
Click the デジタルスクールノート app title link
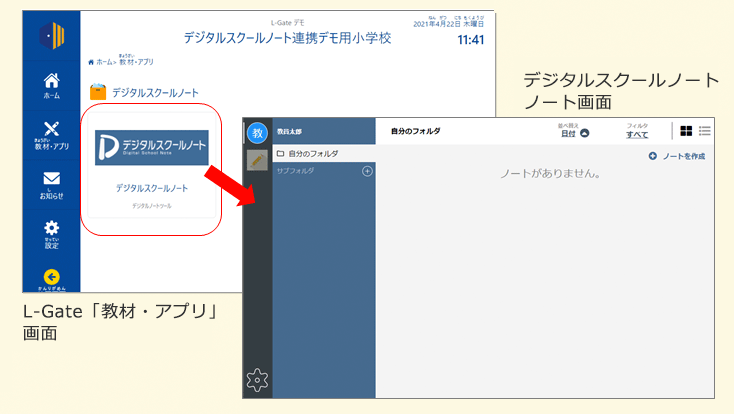click(x=152, y=188)
